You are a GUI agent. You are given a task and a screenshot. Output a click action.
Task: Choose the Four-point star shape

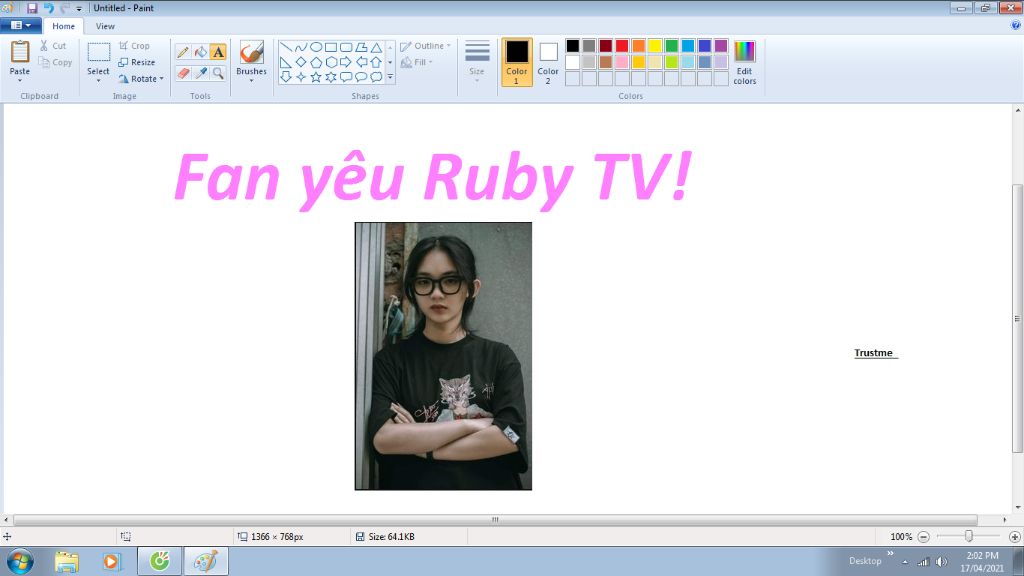[300, 77]
